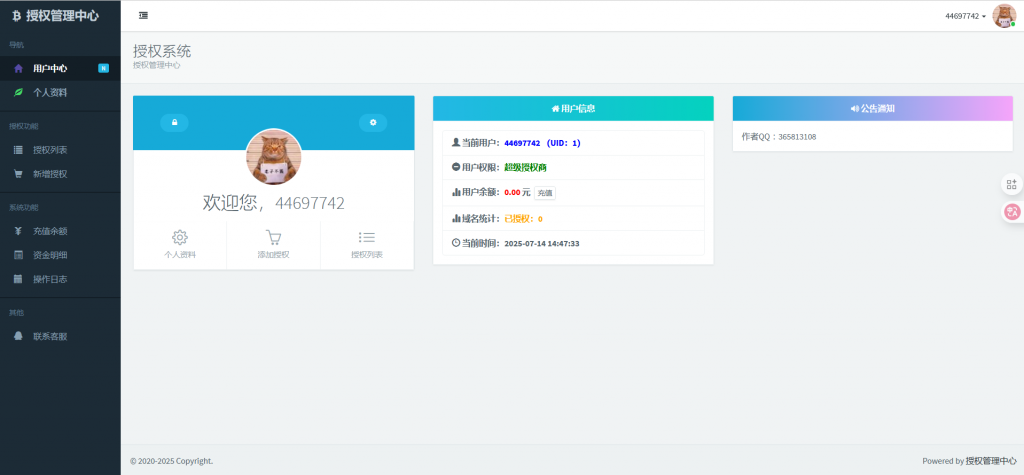Click the 授权列表 list icon in card
Screen dimensions: 1024x475
pyautogui.click(x=367, y=238)
